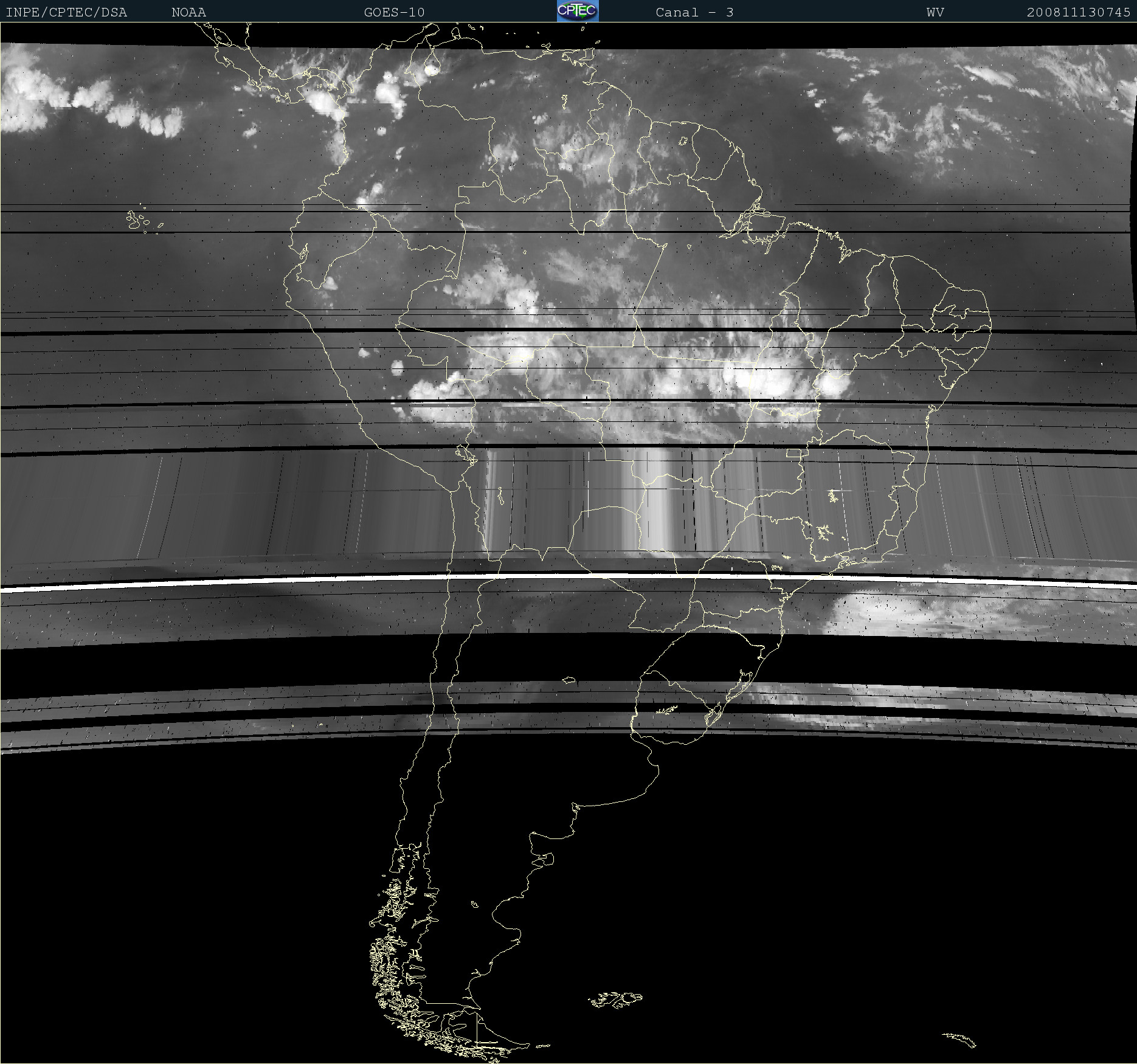This screenshot has width=1137, height=1064.
Task: Click the NOAA label in header
Action: point(188,12)
